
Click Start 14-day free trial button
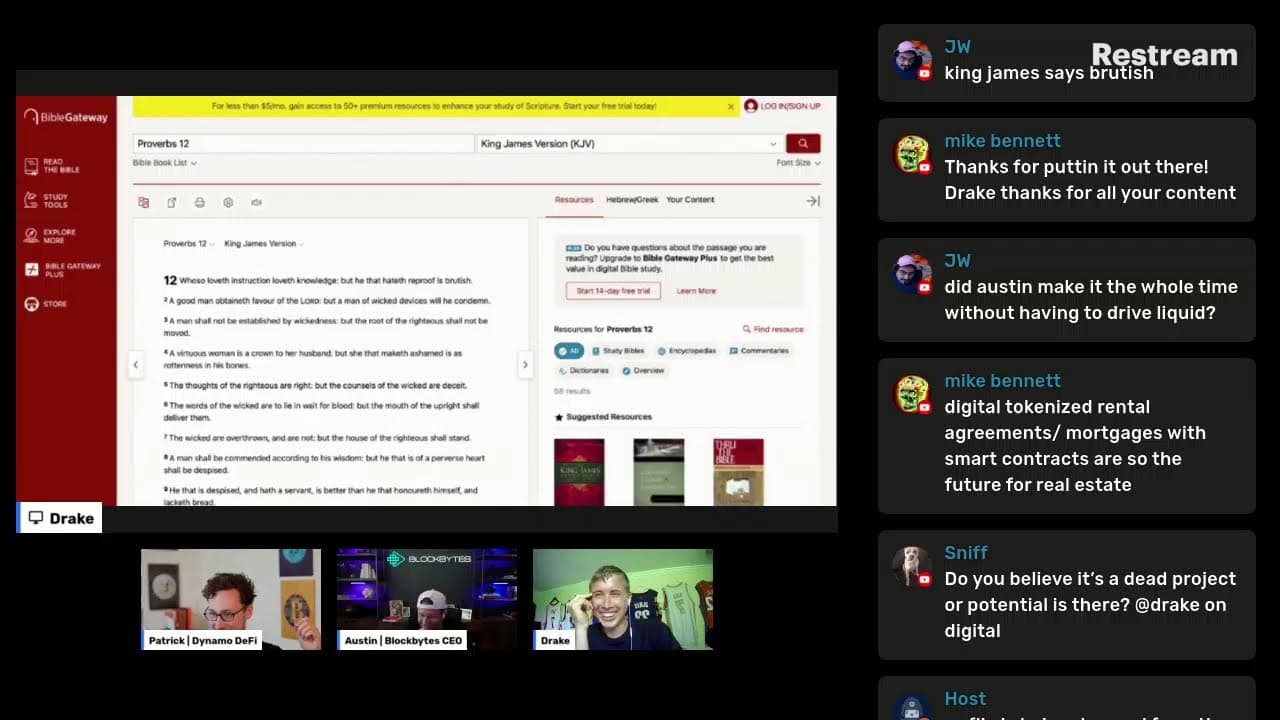(x=613, y=291)
